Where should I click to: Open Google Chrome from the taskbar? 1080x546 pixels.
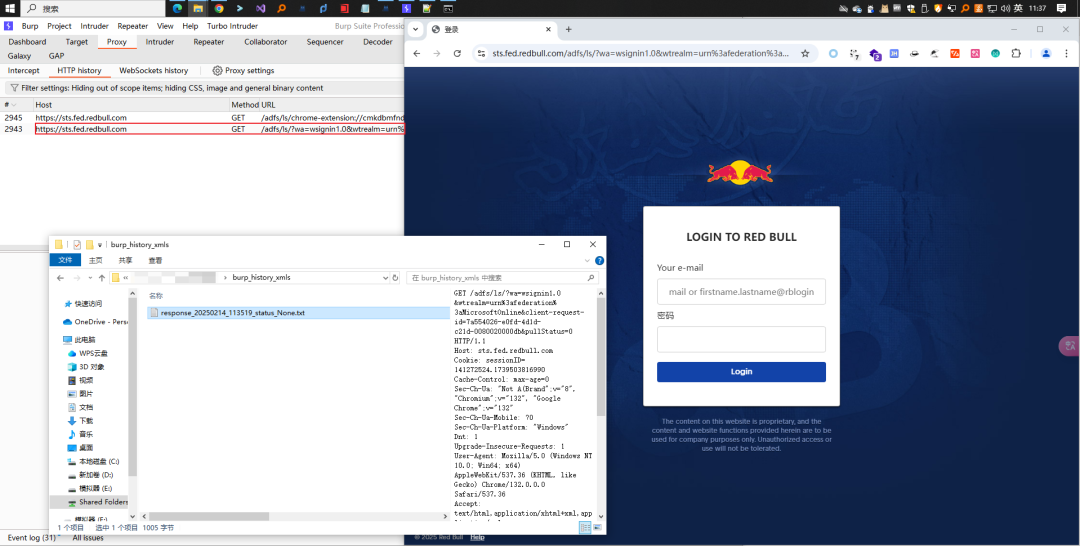(219, 8)
